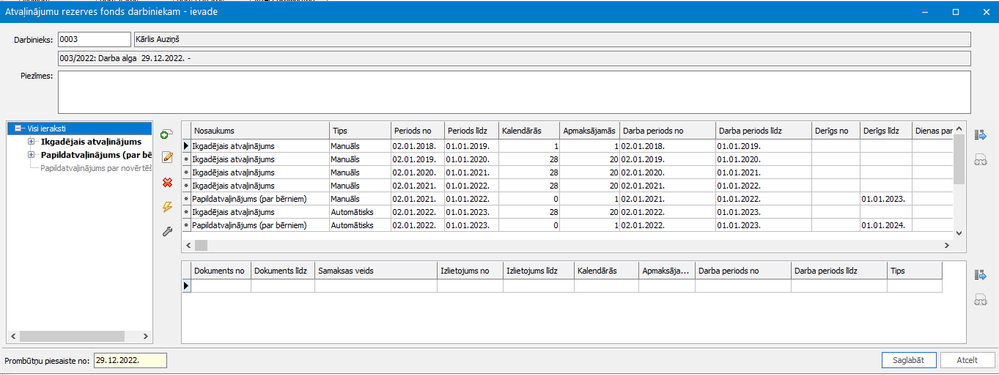Click upper table vertical scrollbar up arrow
Viewport: 999px width, 375px height.
[959, 129]
